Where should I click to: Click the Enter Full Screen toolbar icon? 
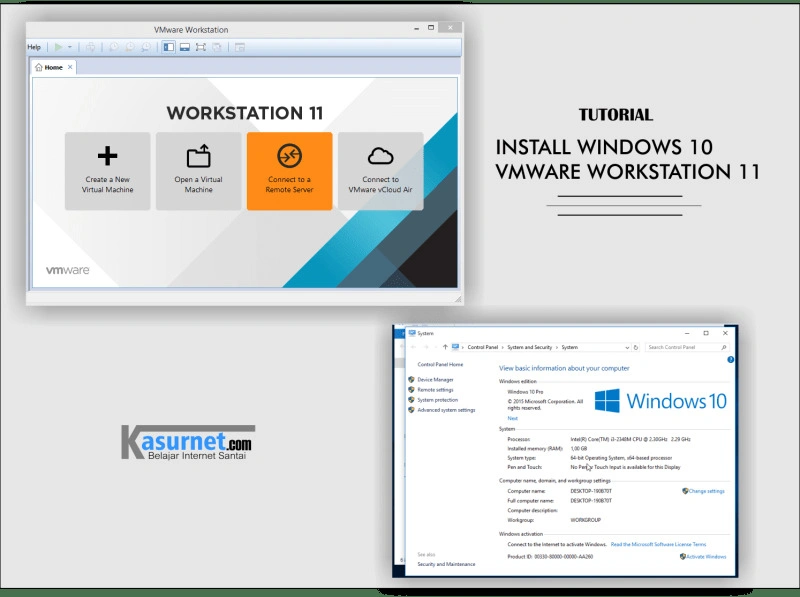coord(201,47)
